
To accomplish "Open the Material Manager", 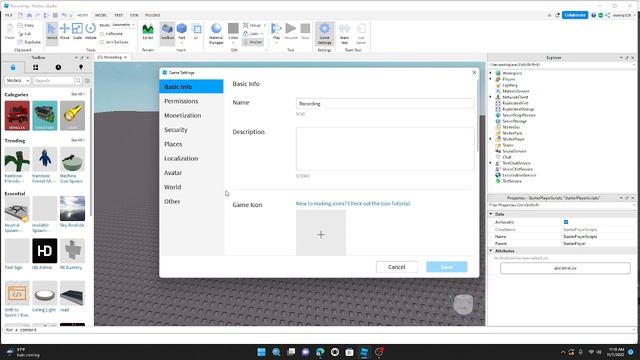I will tap(216, 33).
